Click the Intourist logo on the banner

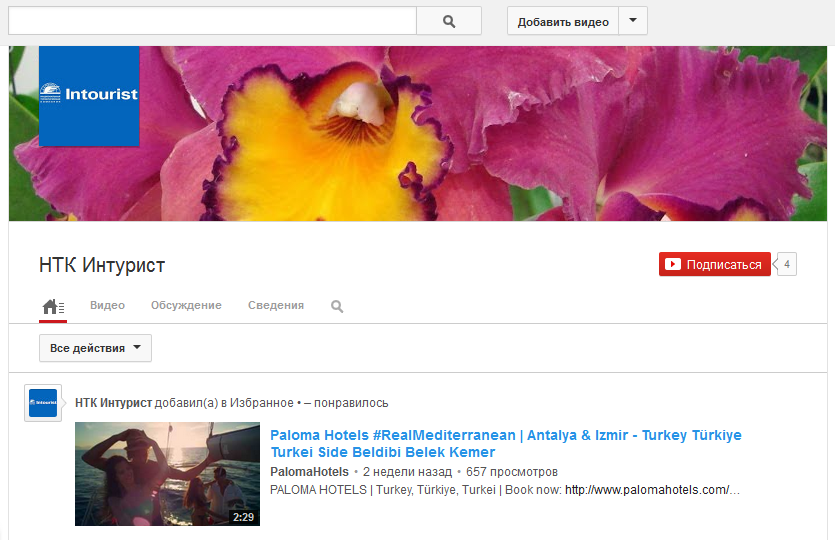click(x=89, y=96)
